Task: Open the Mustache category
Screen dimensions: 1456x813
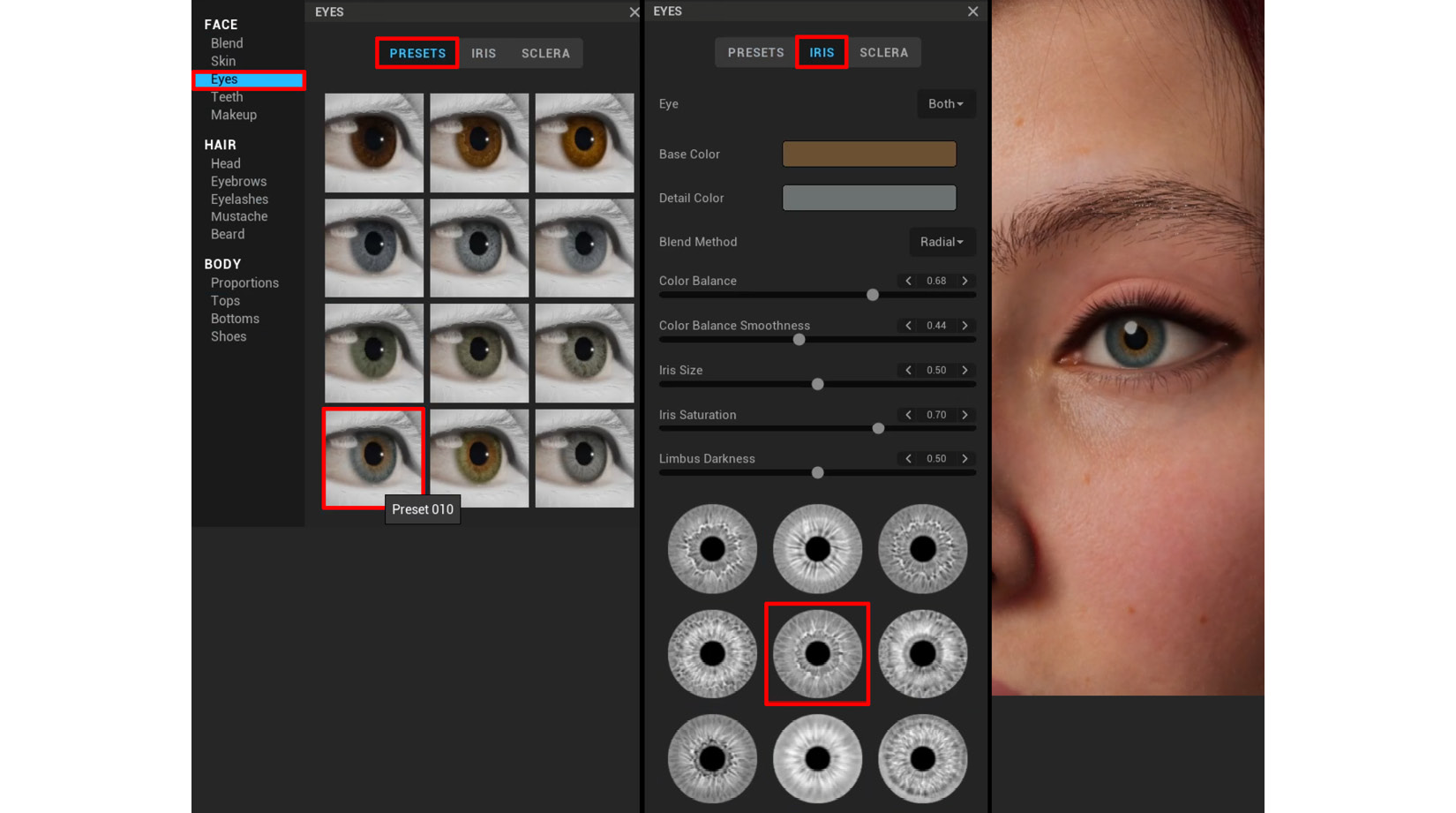Action: [x=239, y=216]
